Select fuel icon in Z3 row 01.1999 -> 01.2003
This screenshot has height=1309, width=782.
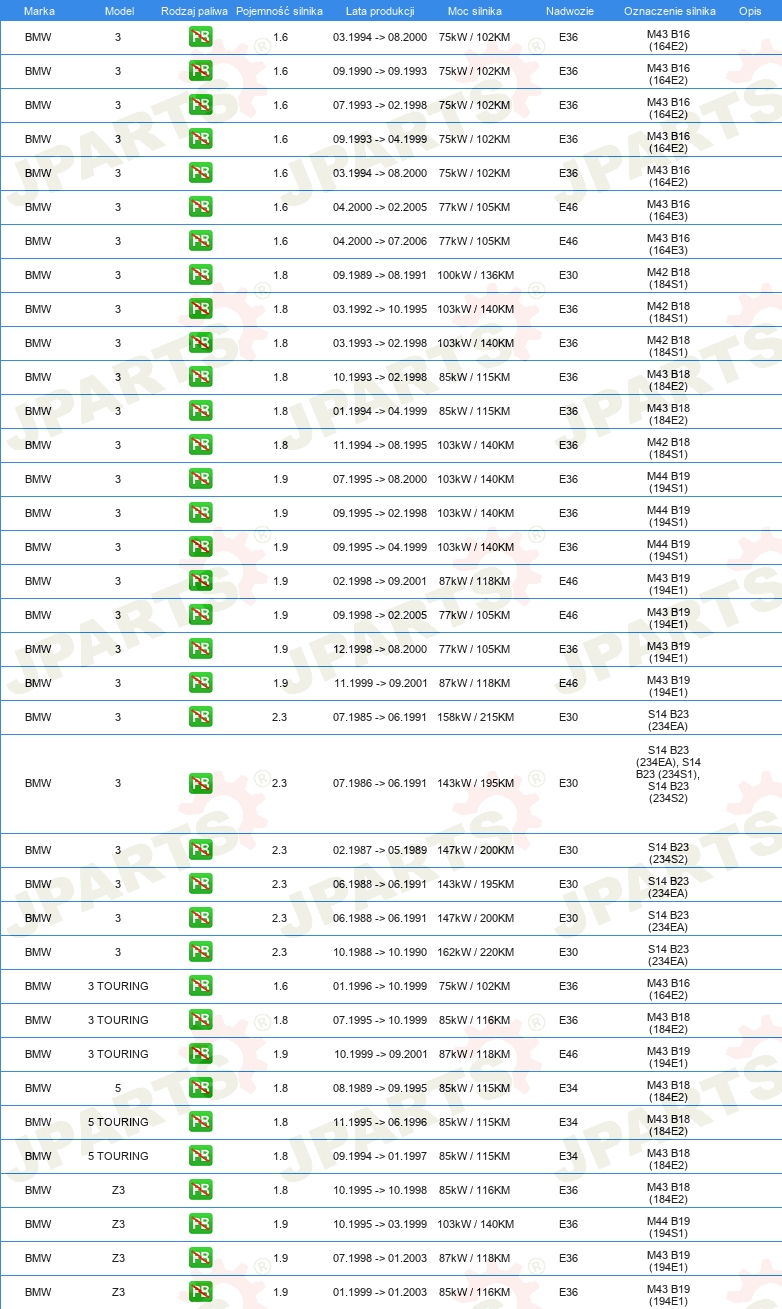200,1292
